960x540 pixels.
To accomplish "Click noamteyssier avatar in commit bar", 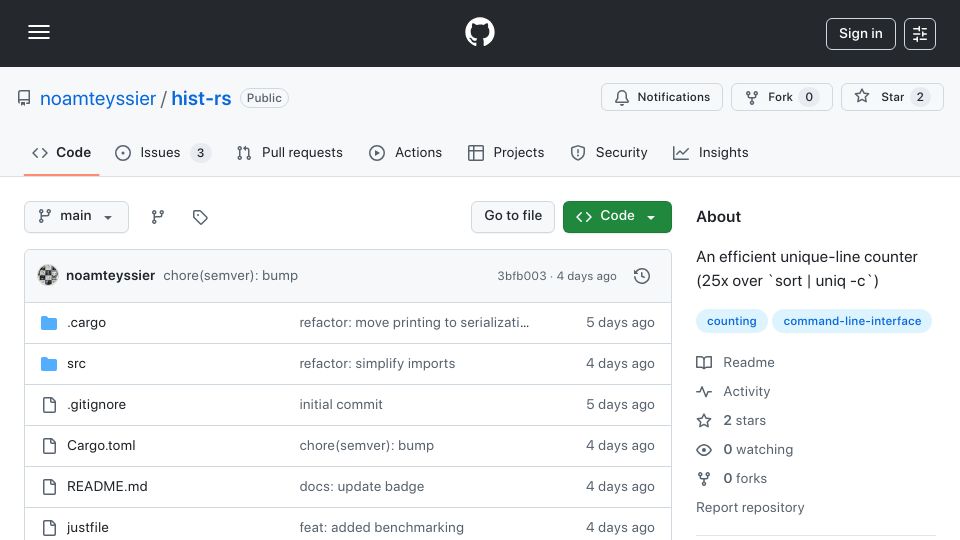I will pyautogui.click(x=48, y=276).
